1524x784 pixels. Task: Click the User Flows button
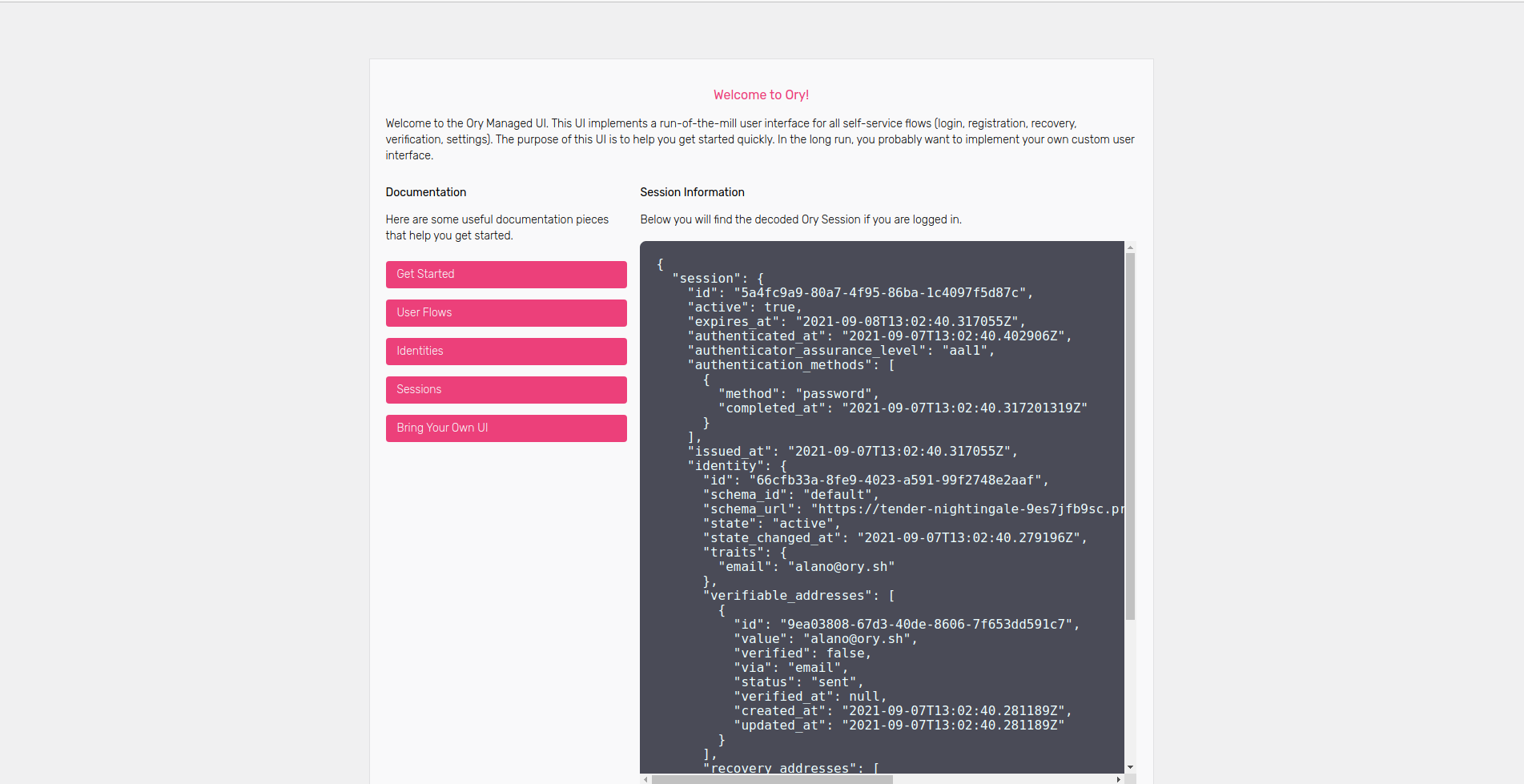click(505, 313)
